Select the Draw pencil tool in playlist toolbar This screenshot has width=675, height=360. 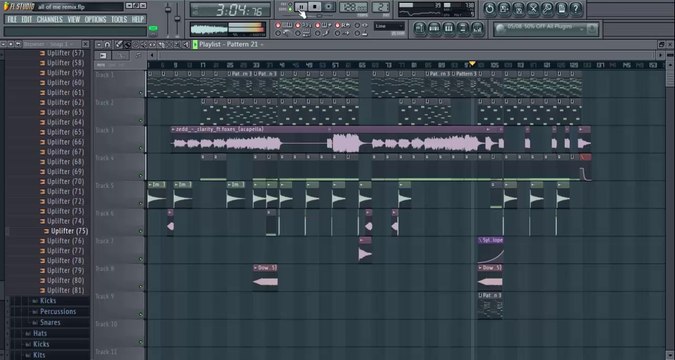click(x=118, y=44)
